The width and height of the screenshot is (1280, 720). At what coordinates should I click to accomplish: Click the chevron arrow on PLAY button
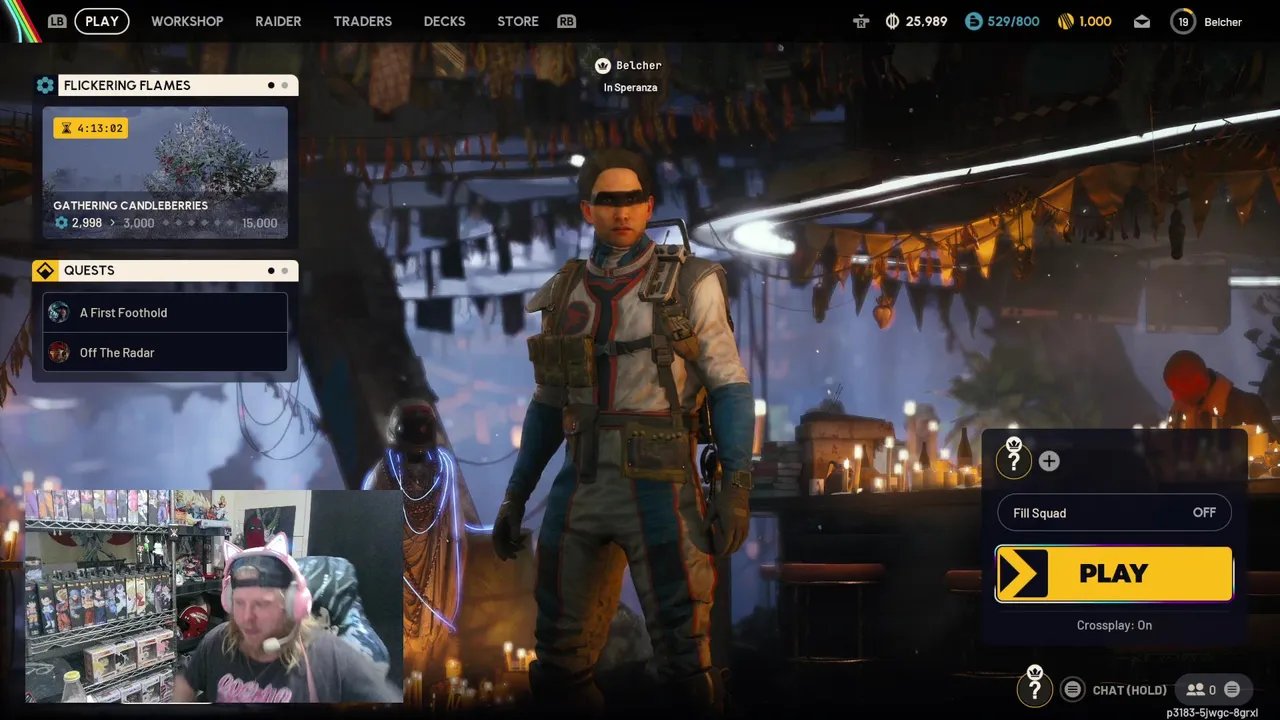[x=1023, y=574]
